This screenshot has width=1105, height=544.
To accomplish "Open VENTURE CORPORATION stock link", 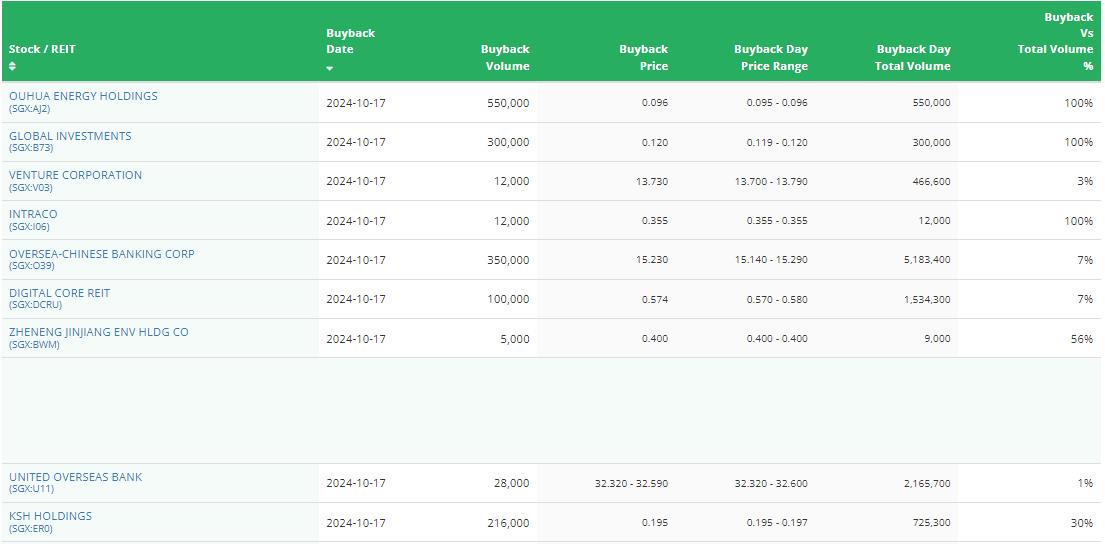I will [75, 175].
